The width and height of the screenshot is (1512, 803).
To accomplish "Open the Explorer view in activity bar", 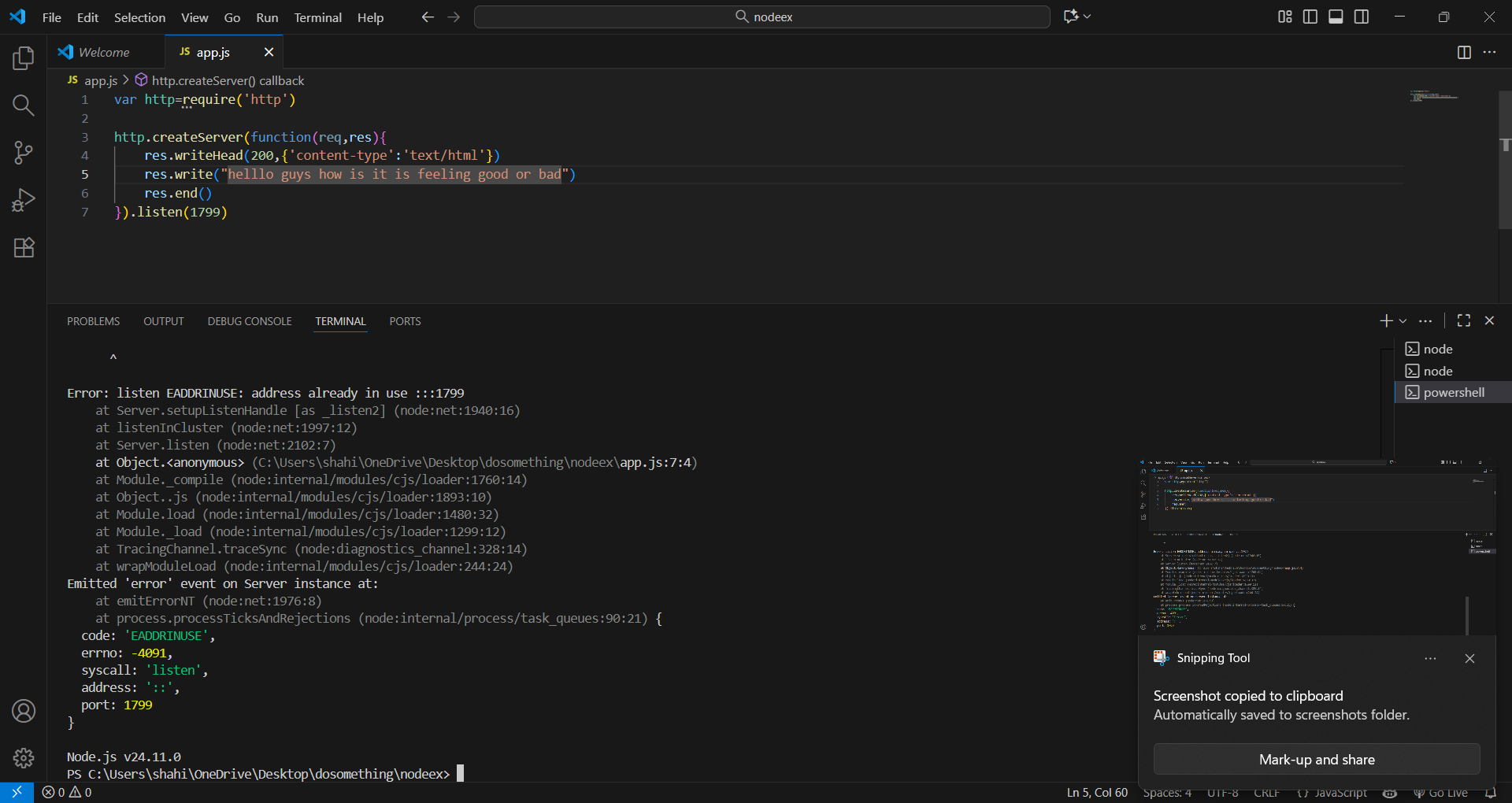I will 24,58.
